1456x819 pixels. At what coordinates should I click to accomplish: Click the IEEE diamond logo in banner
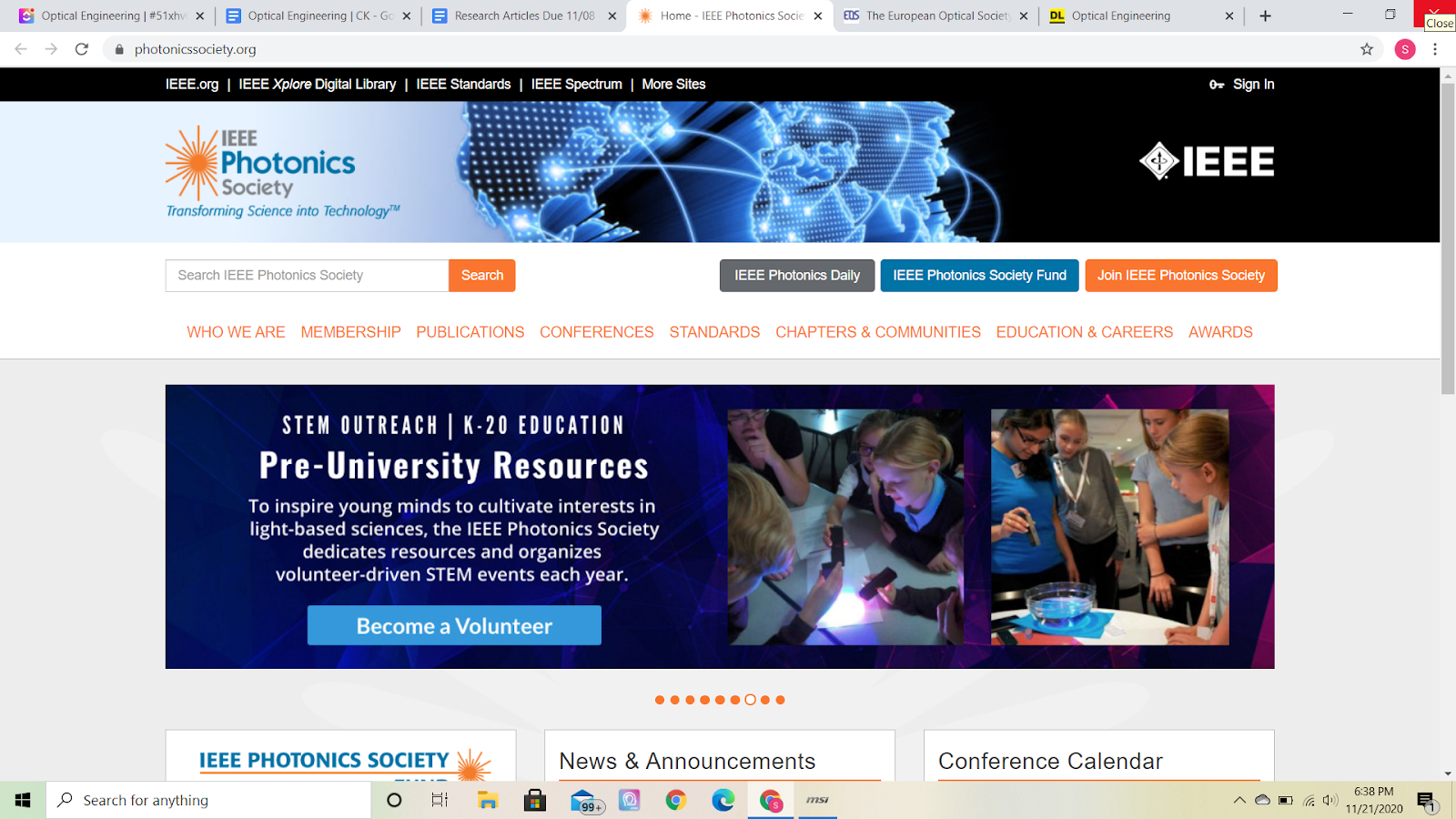(1207, 162)
